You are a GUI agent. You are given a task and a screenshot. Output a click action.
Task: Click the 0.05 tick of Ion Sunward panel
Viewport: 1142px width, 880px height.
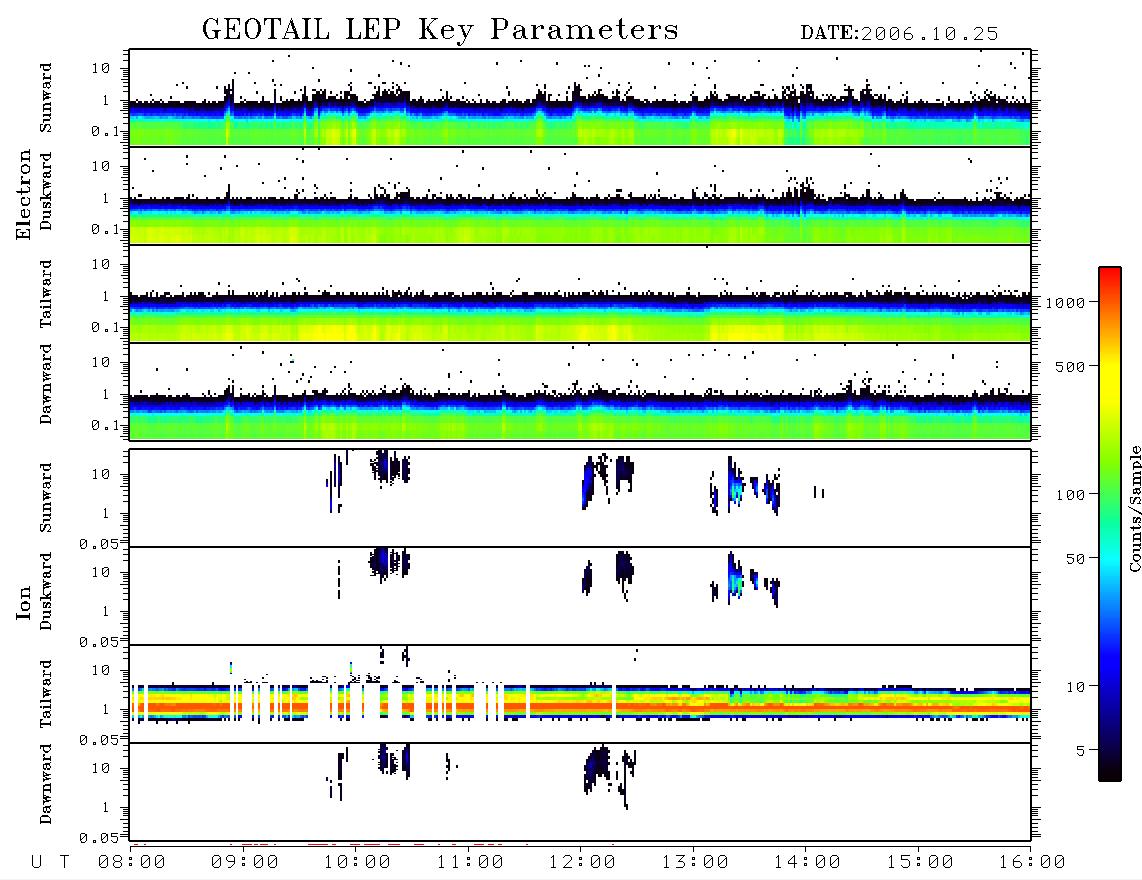98,543
